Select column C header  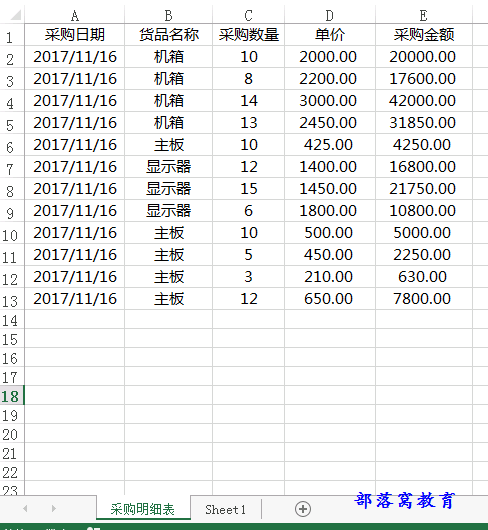(x=248, y=15)
